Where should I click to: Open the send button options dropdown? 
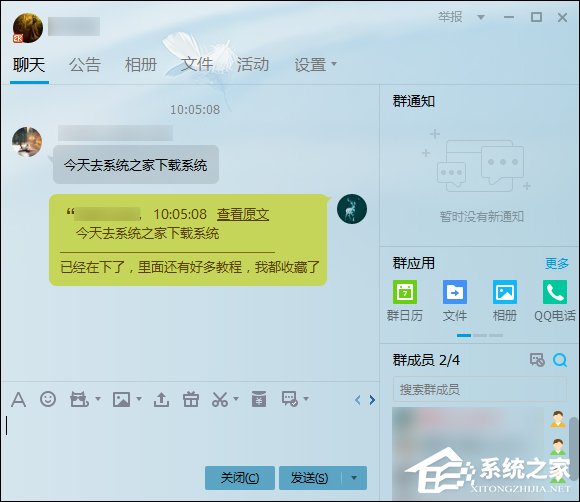(x=354, y=478)
